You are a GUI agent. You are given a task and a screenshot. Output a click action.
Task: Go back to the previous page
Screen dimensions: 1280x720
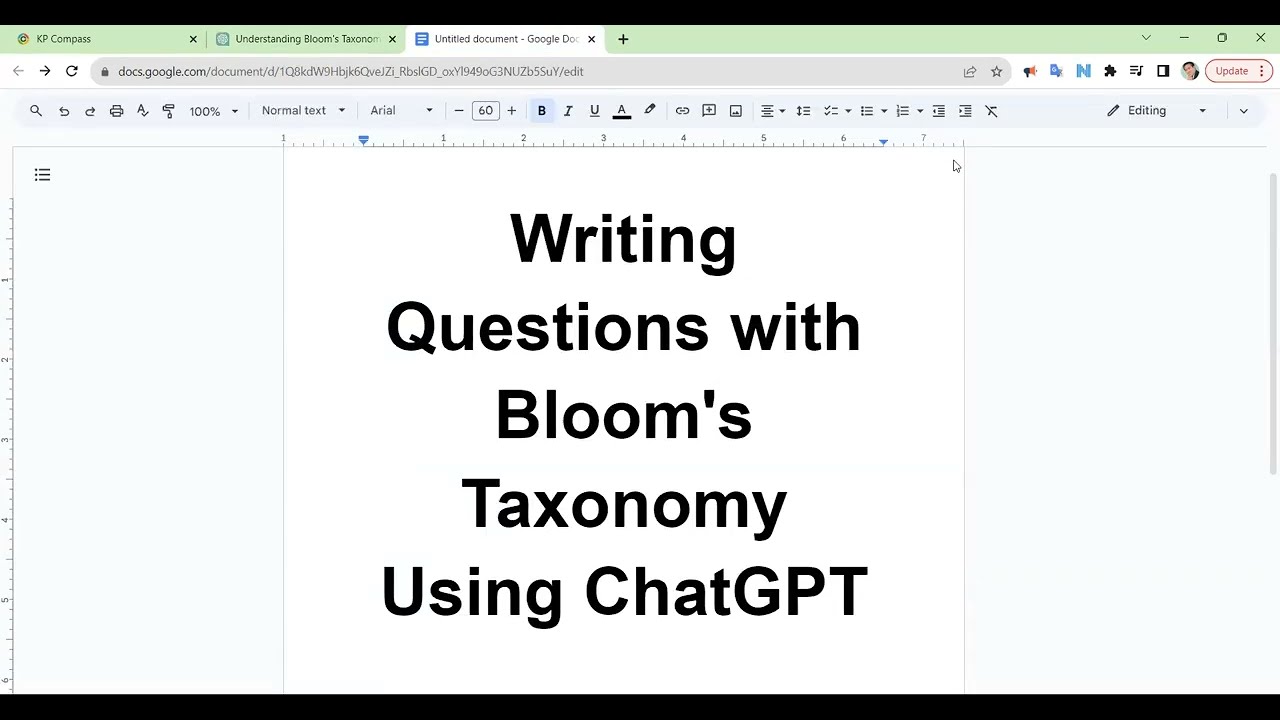[x=18, y=71]
